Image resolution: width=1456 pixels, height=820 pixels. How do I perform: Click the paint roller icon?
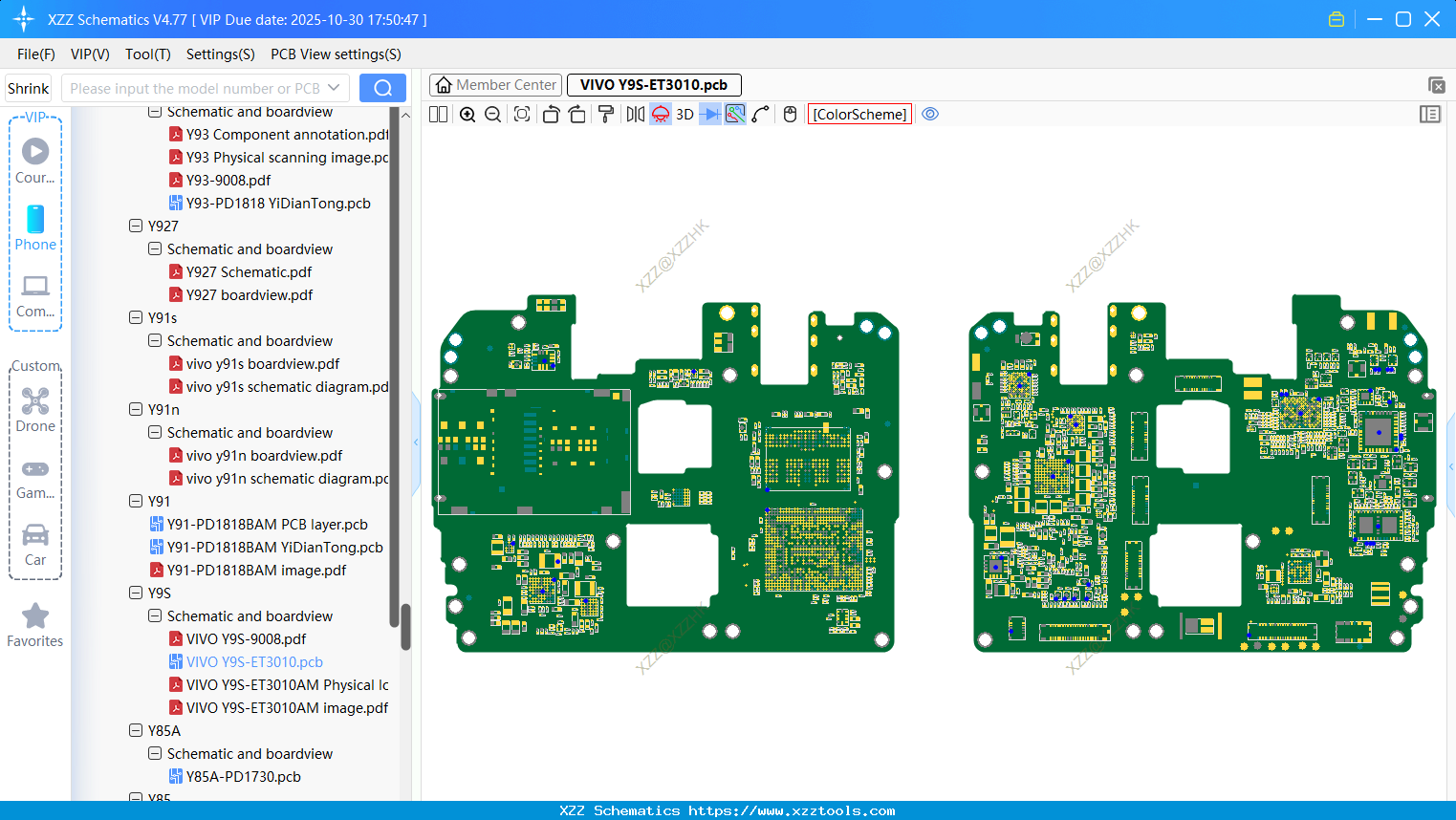point(606,115)
